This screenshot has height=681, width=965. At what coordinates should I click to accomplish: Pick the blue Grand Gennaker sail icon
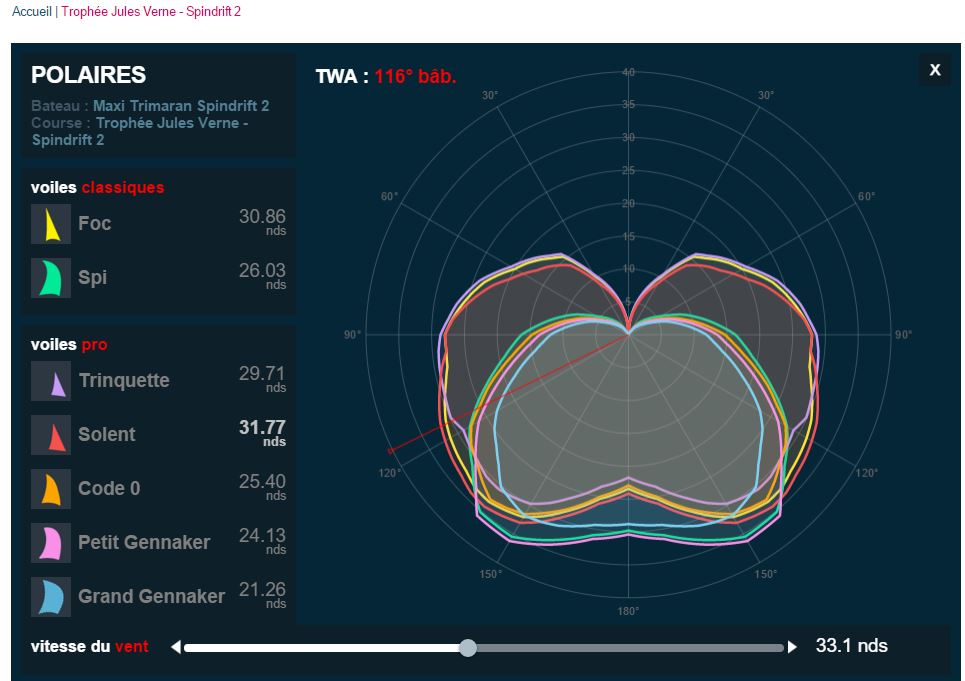point(51,597)
